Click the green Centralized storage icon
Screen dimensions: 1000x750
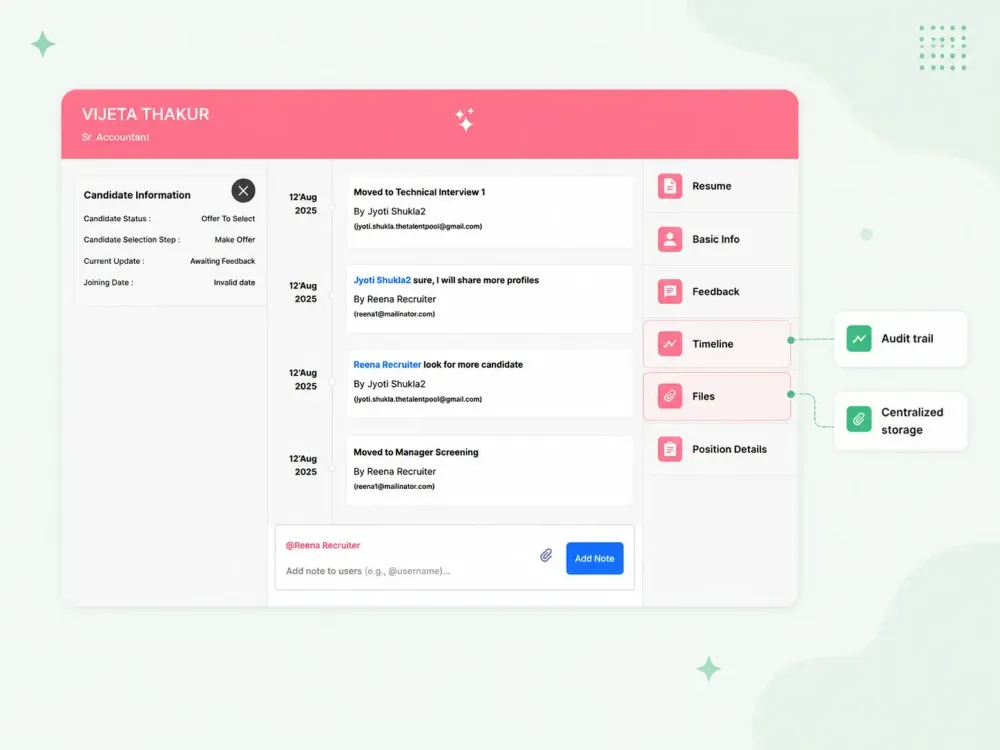pyautogui.click(x=858, y=419)
